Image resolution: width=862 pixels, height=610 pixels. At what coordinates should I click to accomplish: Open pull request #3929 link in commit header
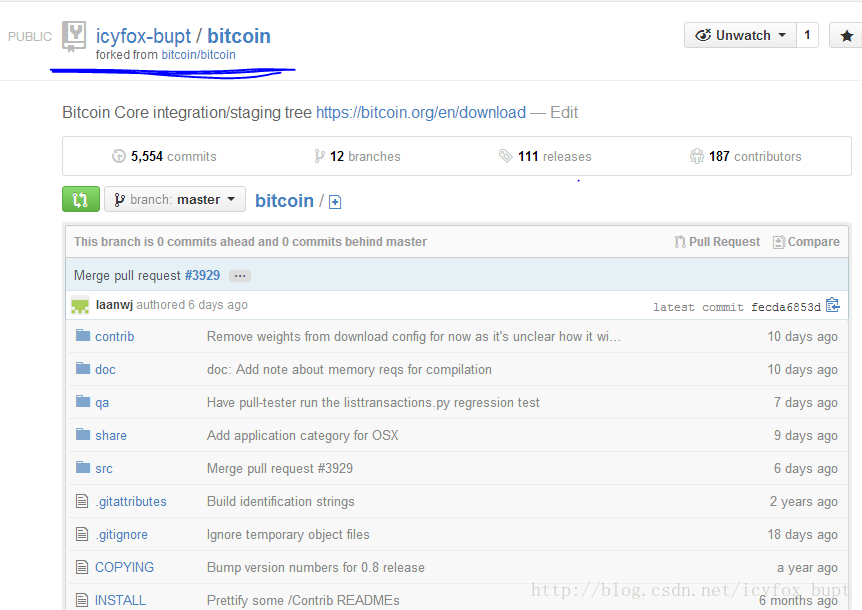tap(202, 275)
